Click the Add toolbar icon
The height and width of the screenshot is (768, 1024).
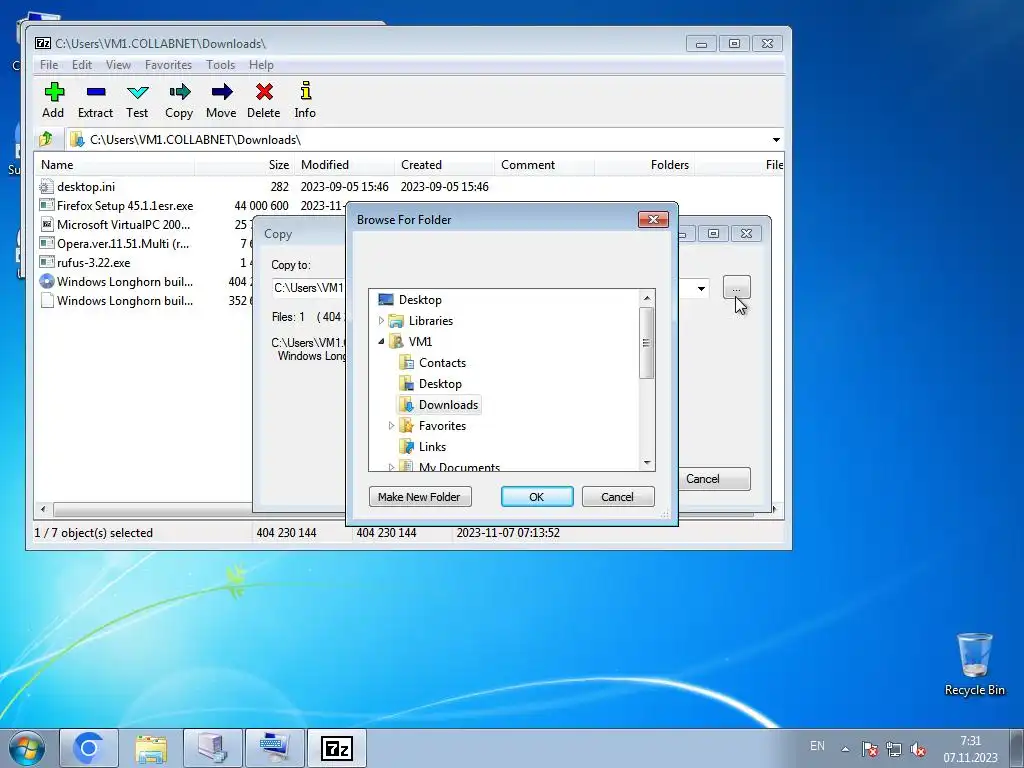(x=54, y=100)
